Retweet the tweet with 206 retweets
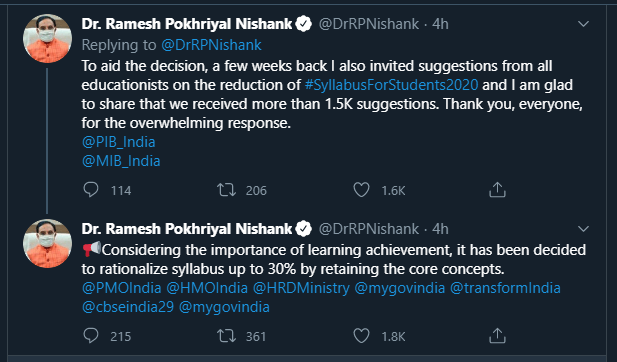 pos(227,190)
